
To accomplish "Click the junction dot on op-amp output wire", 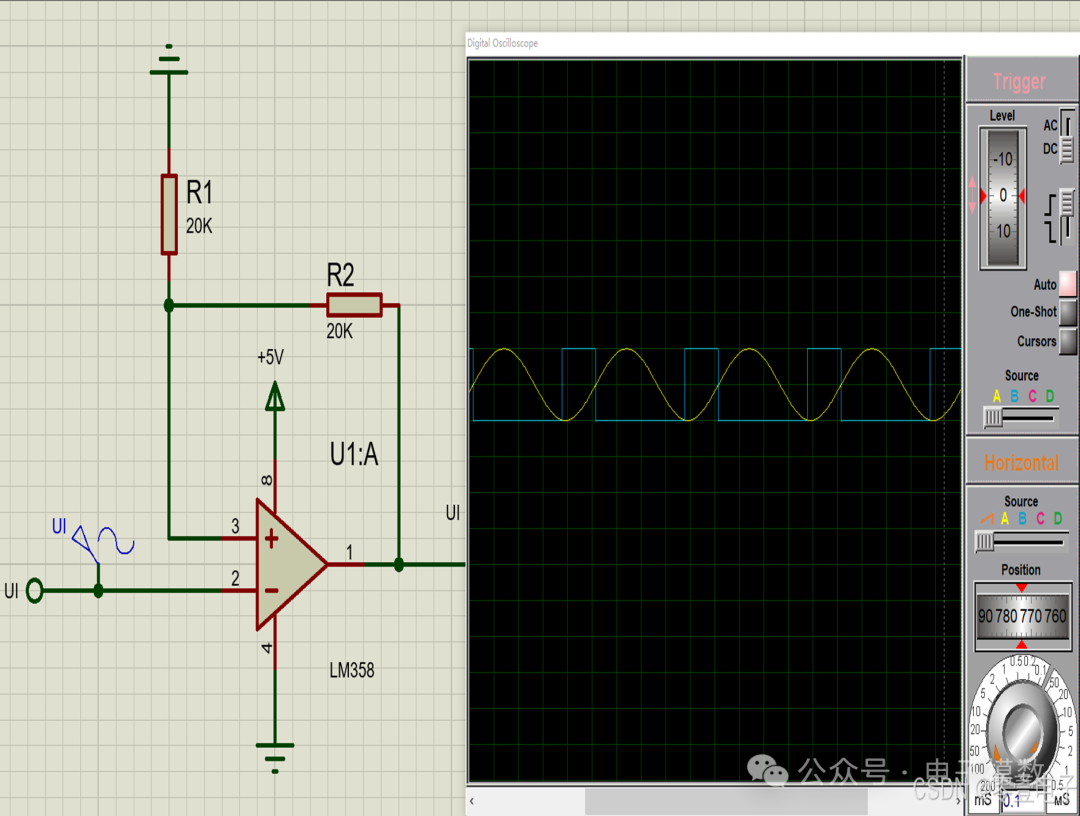I will 399,565.
